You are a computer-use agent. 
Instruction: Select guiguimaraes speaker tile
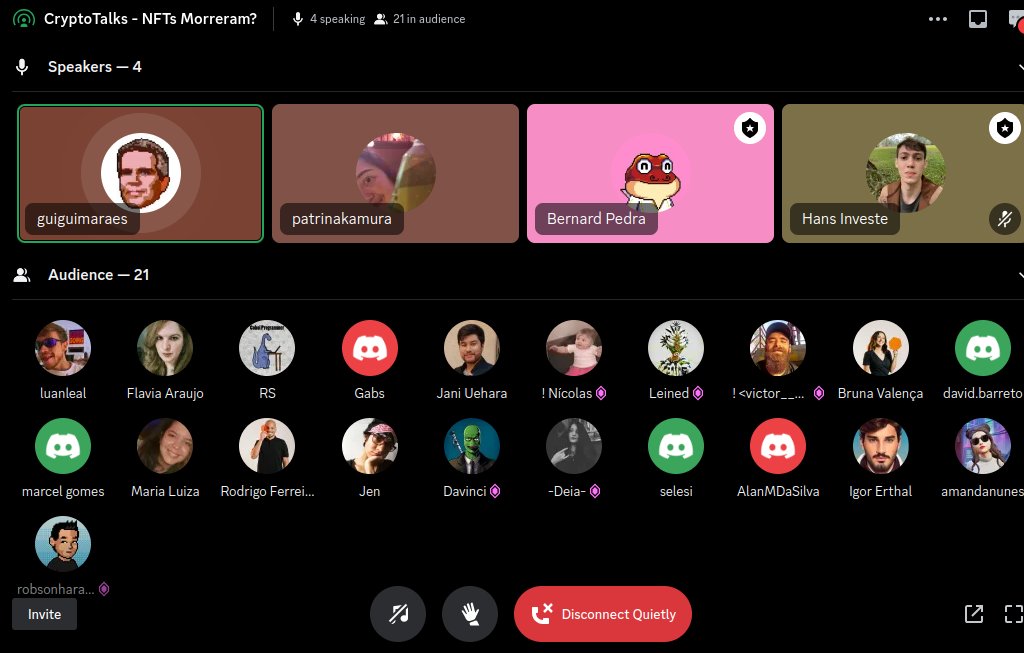[140, 174]
